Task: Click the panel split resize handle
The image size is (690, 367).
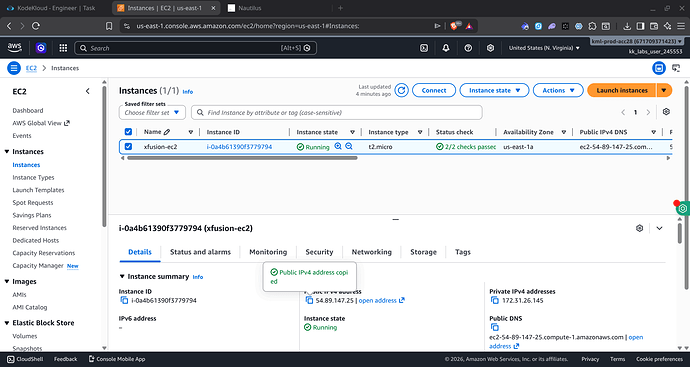Action: coord(395,219)
